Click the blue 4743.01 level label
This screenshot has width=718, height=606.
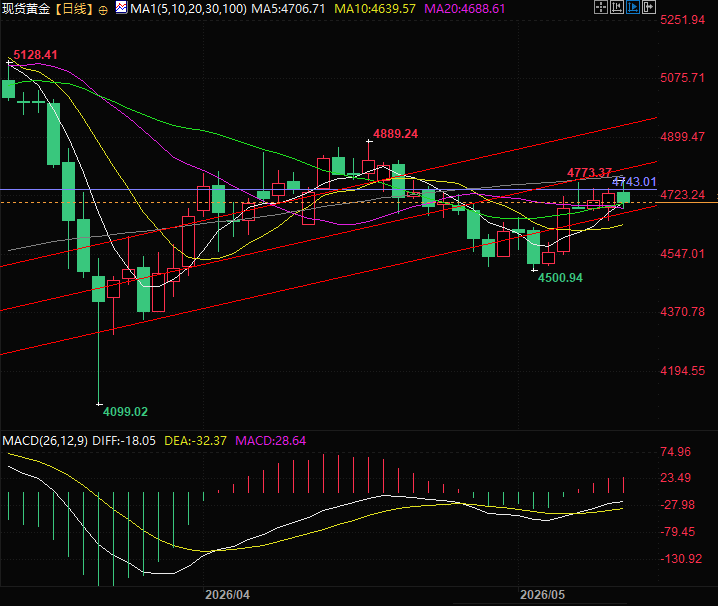coord(634,182)
